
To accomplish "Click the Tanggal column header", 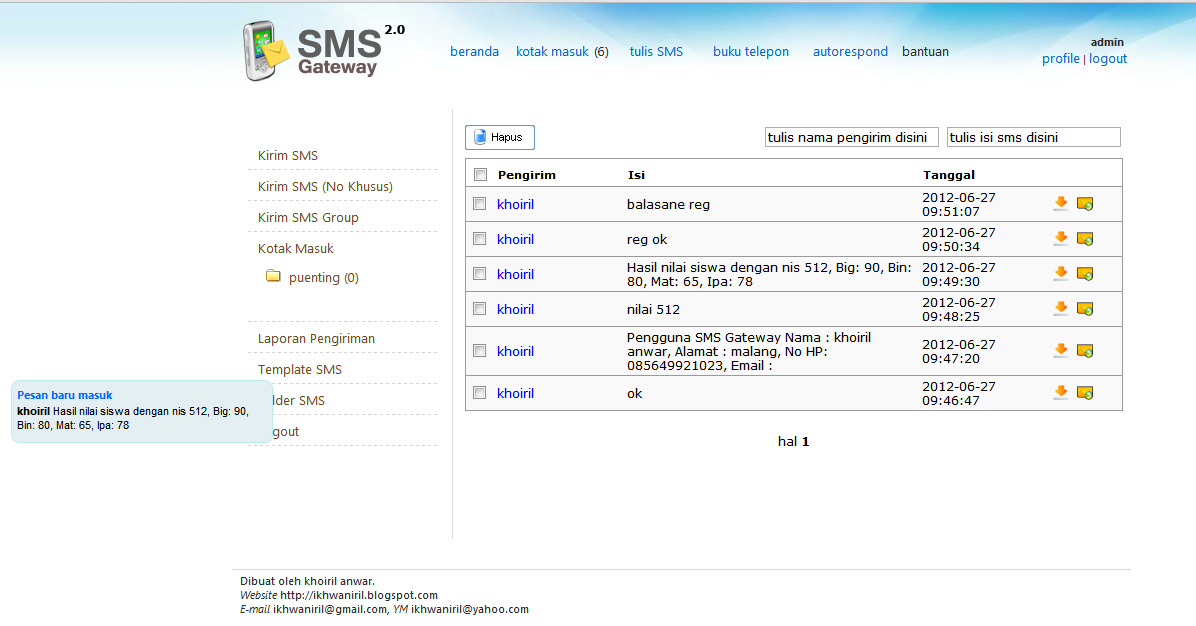I will [x=949, y=175].
